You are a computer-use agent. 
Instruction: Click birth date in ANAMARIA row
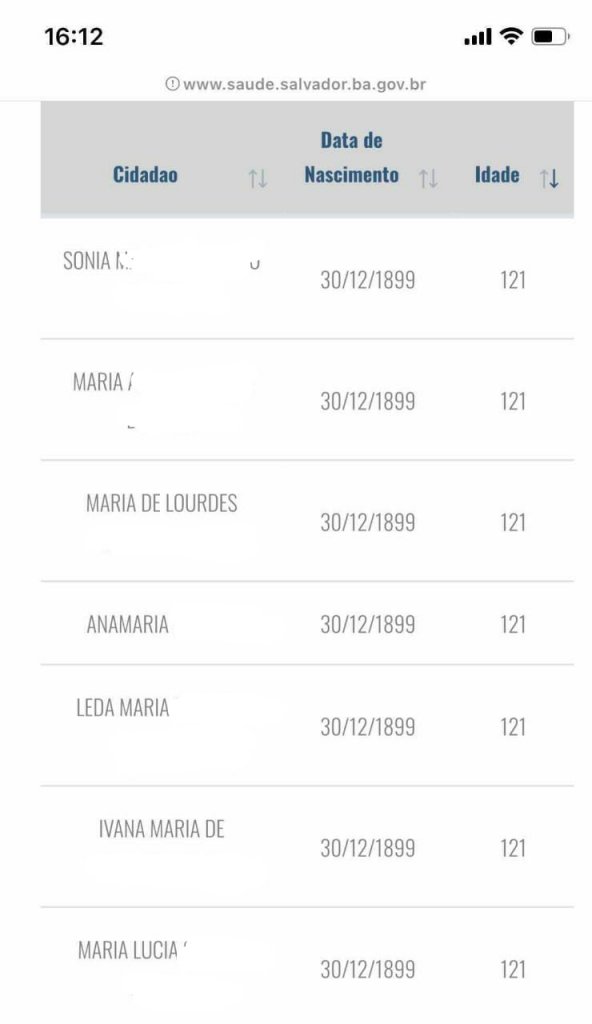pos(368,625)
